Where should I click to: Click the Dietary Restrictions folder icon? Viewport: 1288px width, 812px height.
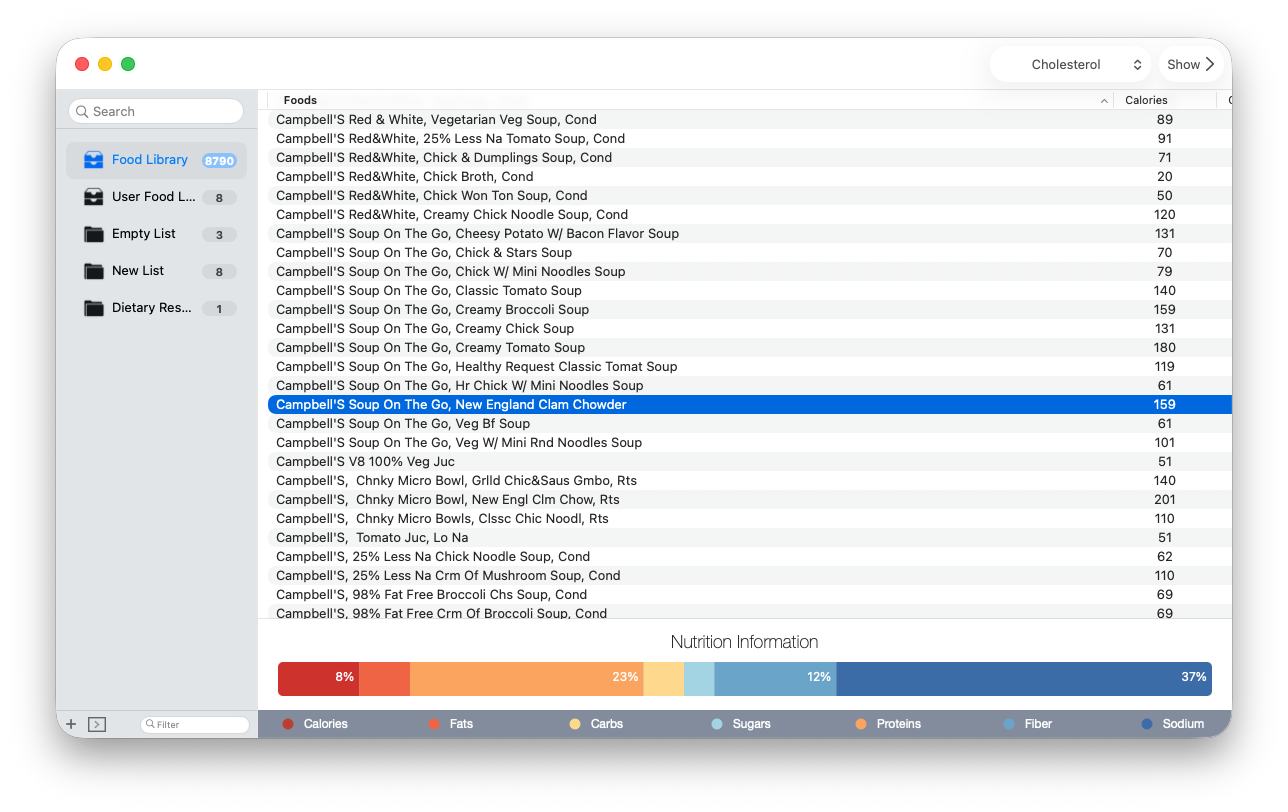pyautogui.click(x=94, y=308)
